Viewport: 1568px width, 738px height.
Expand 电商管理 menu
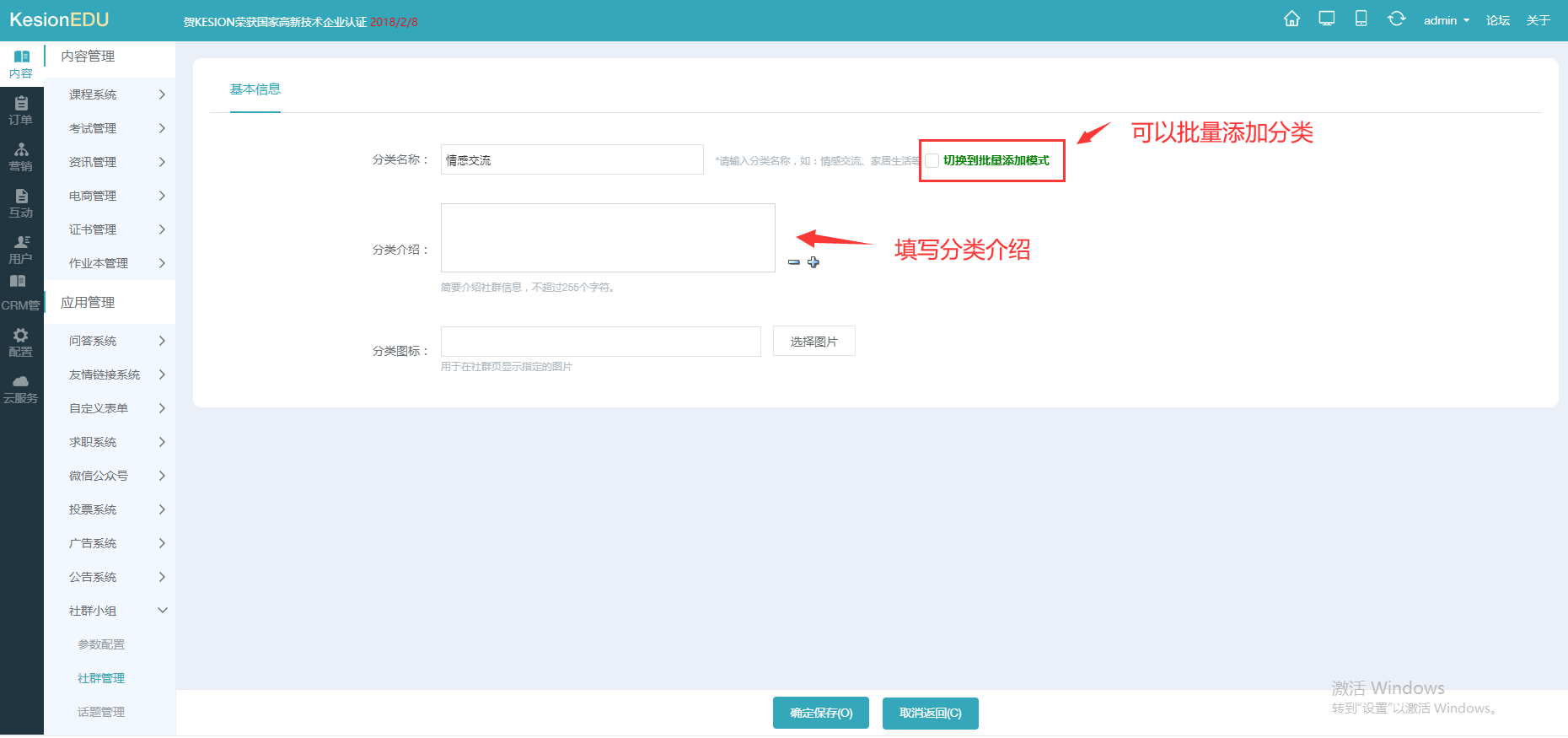pos(110,196)
